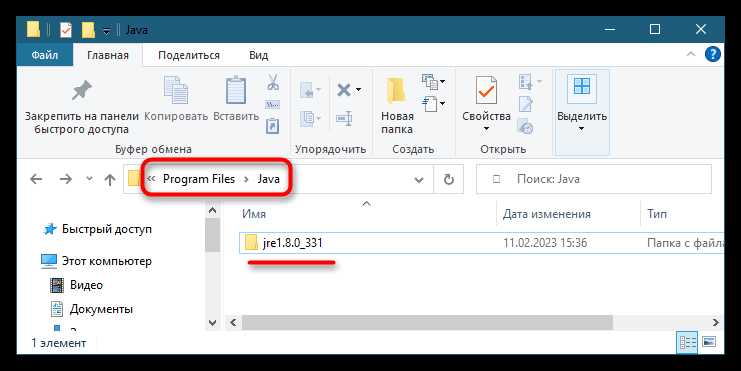
Task: Open the easy access dropdown
Action: pyautogui.click(x=433, y=104)
